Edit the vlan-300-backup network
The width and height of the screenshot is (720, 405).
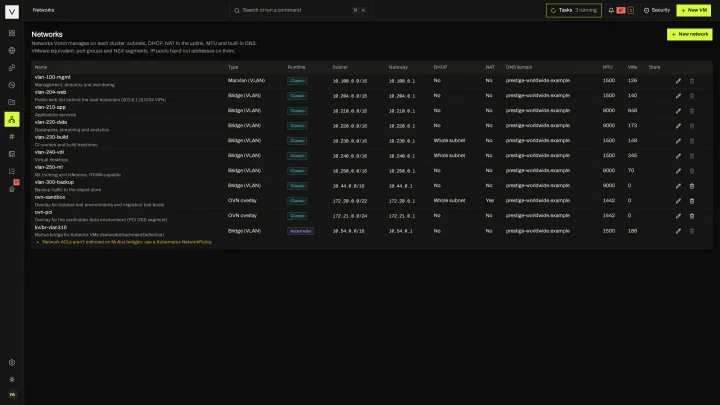coord(678,186)
